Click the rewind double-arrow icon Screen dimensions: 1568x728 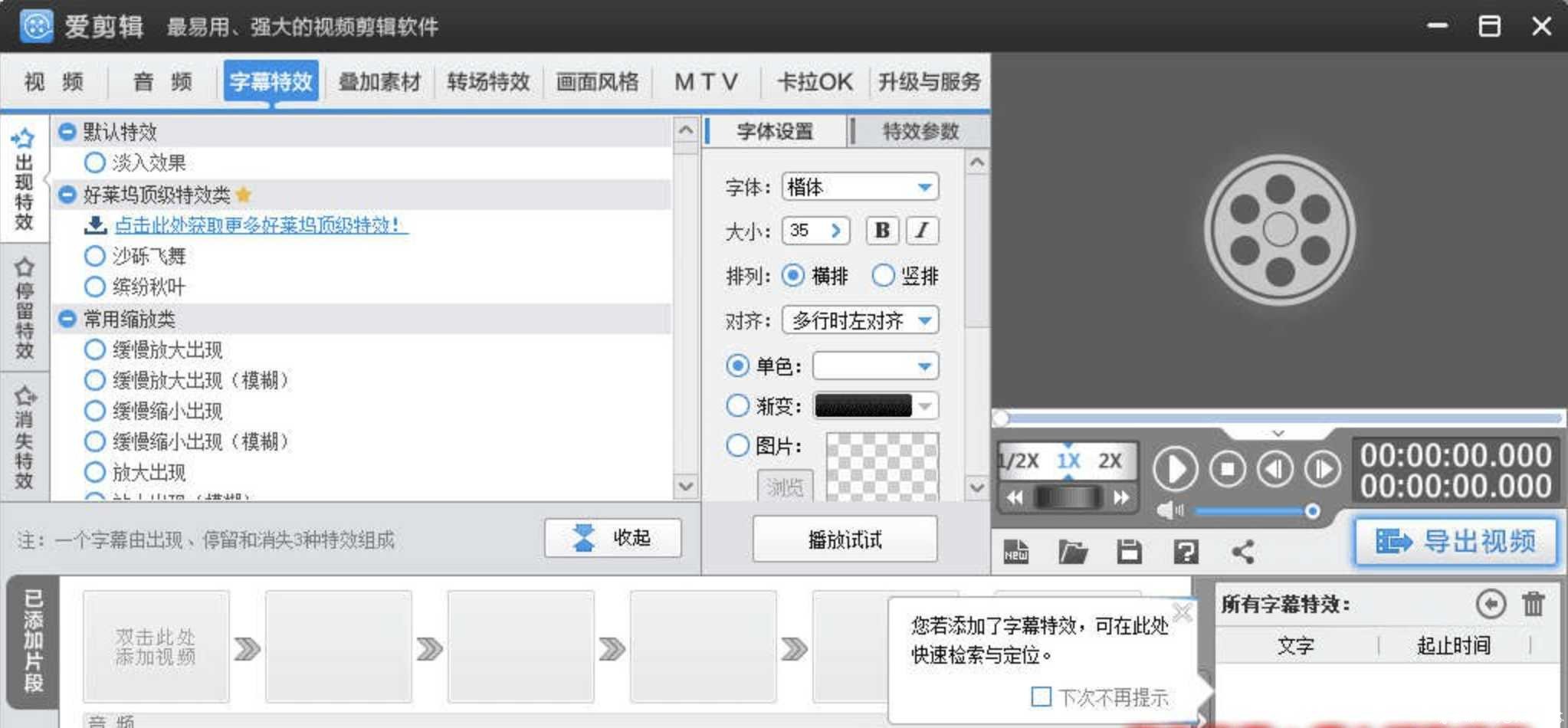1015,498
